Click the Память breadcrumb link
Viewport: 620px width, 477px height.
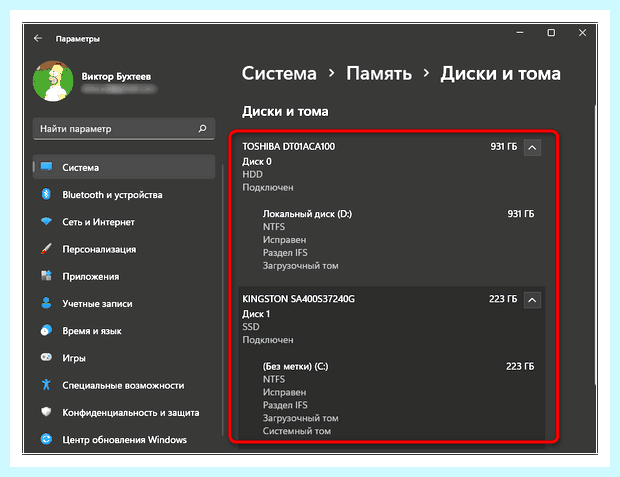click(x=379, y=74)
